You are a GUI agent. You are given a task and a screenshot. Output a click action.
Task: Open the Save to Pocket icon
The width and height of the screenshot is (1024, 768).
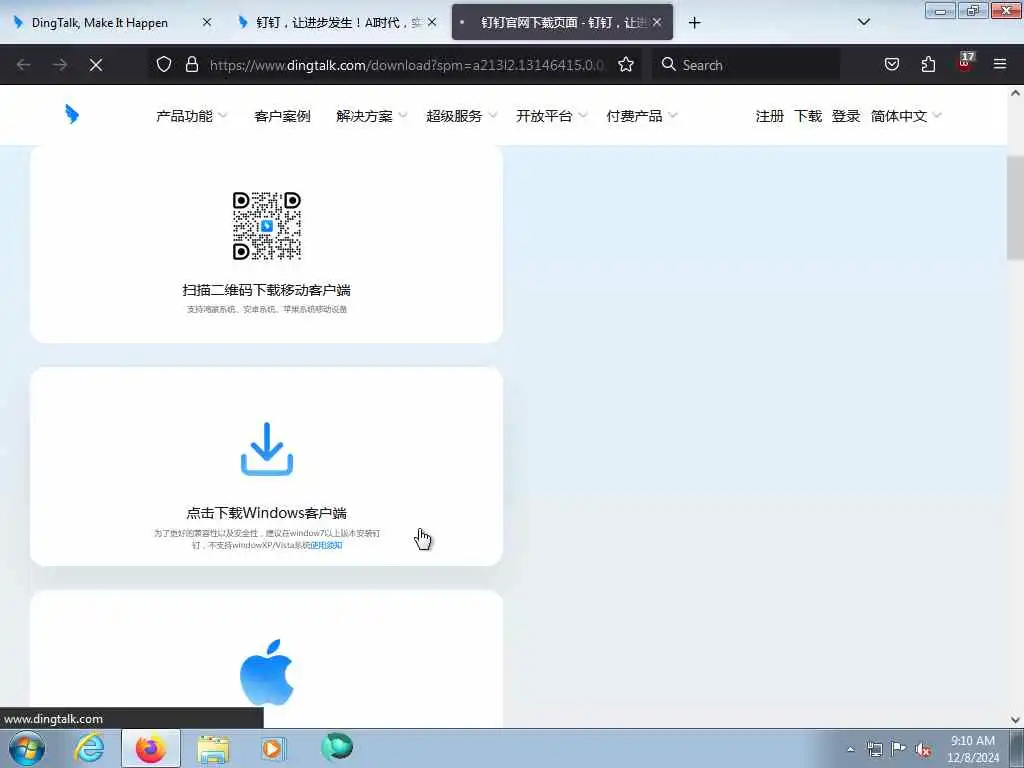point(891,64)
